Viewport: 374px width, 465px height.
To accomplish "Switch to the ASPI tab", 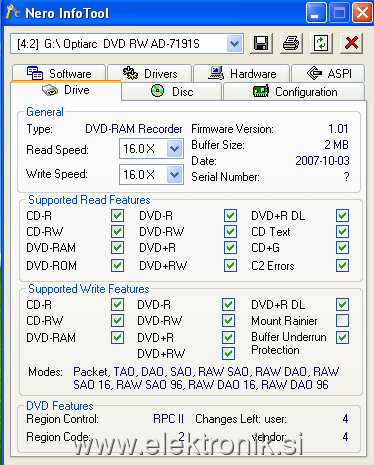I will [328, 73].
